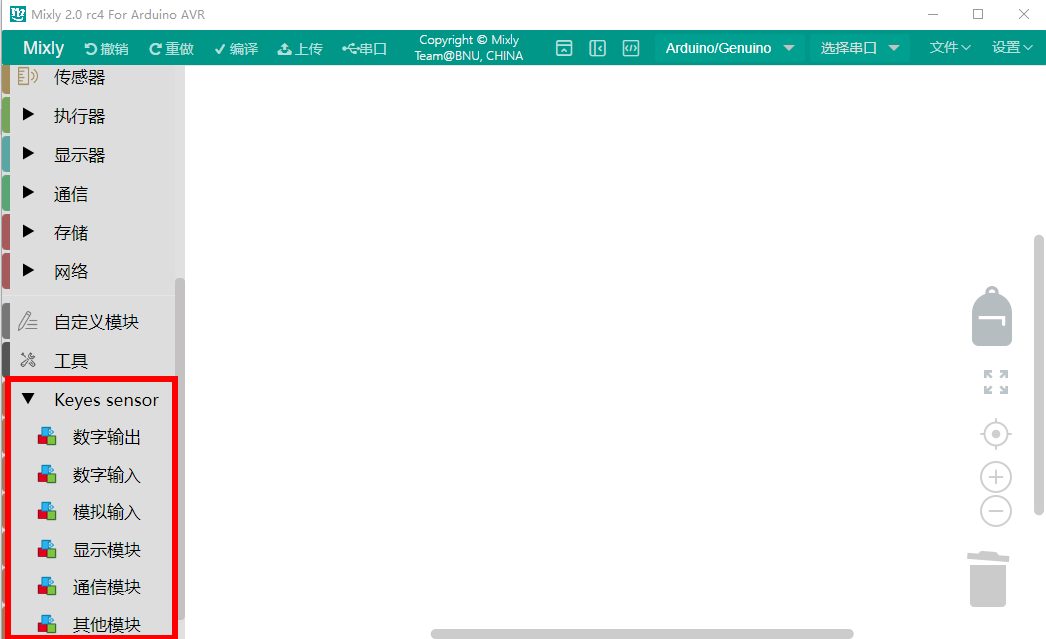Open 工具 tools category
Screen dimensions: 1046x639
tap(71, 361)
